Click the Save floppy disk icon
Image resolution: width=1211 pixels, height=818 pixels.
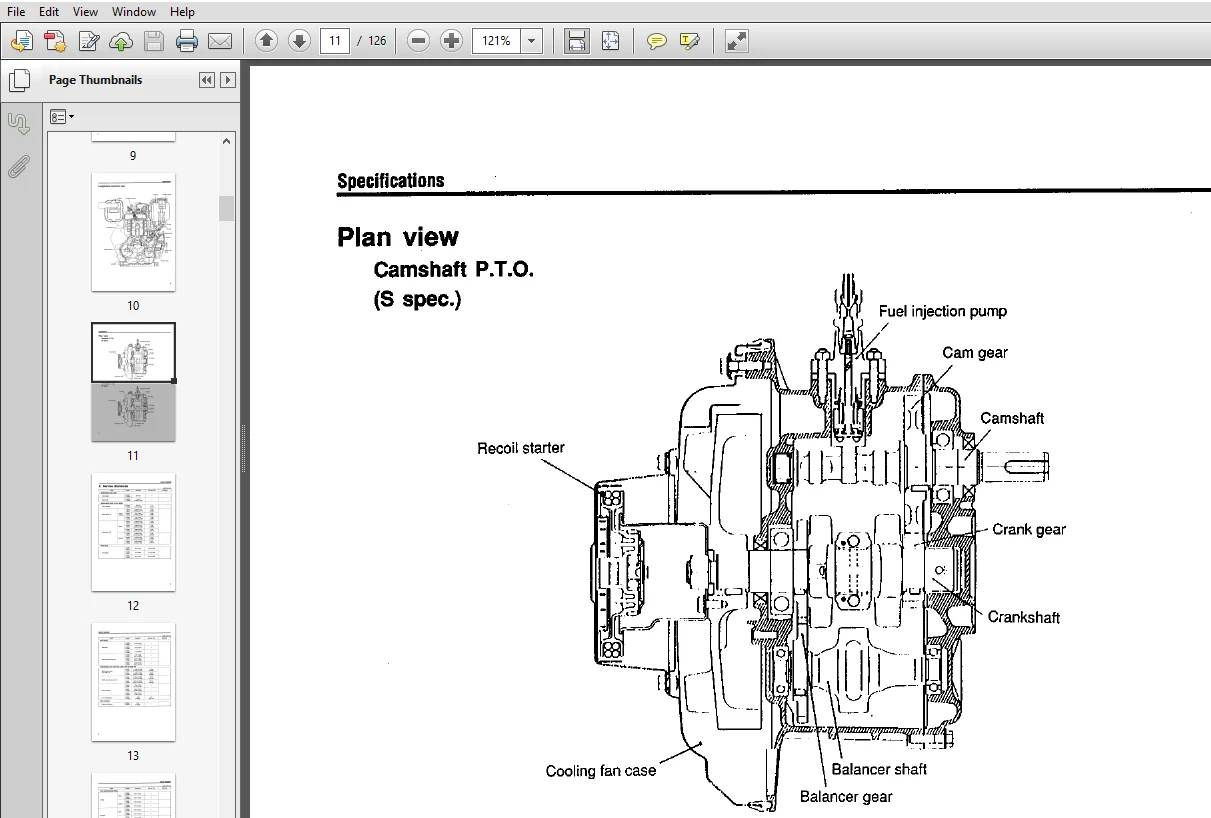[x=154, y=41]
